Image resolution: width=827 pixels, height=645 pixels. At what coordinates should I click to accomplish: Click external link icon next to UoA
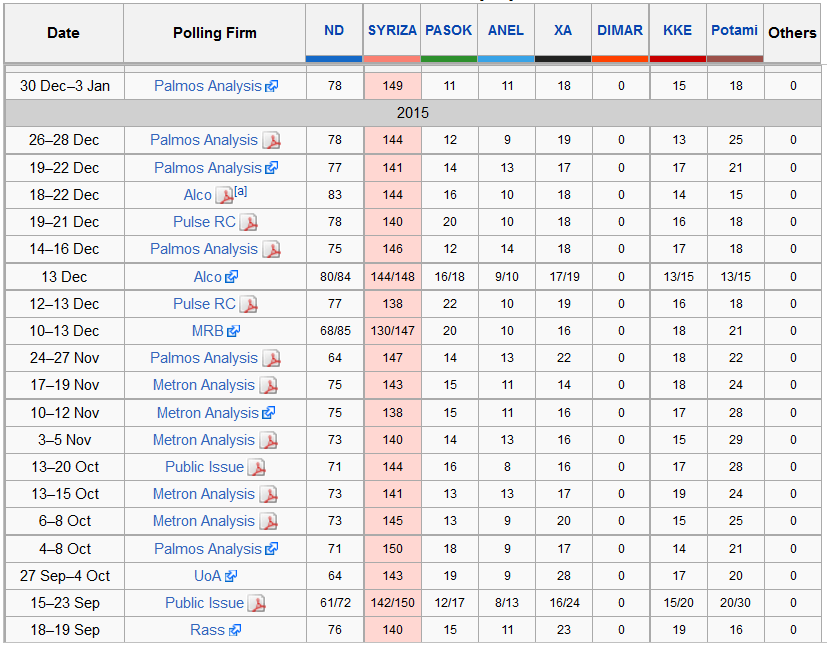click(x=231, y=576)
